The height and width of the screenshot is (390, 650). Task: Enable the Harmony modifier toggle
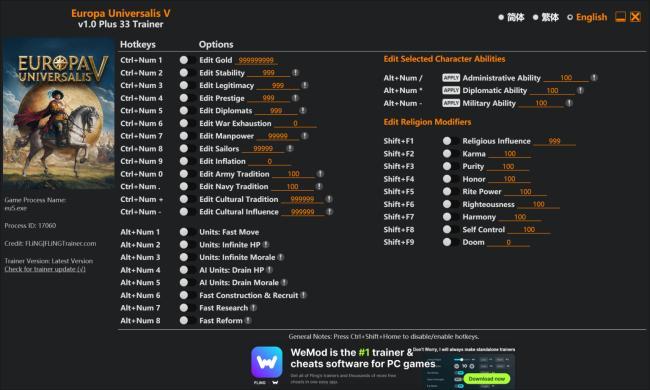(450, 217)
